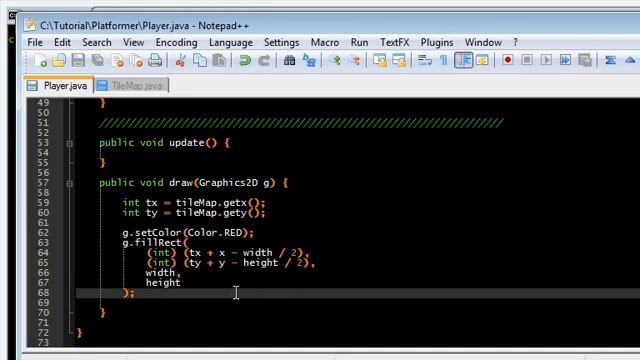Click the Print toolbar icon
Screen dimensions: 640x360
[x=155, y=61]
